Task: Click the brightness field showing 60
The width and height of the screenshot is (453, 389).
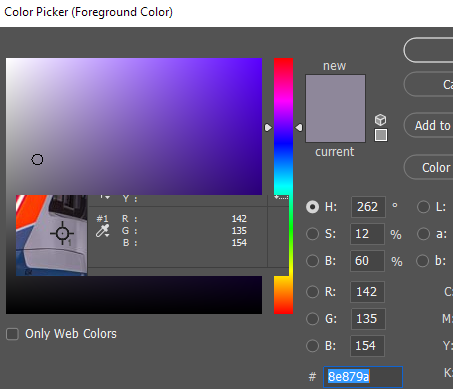Action: (x=367, y=261)
